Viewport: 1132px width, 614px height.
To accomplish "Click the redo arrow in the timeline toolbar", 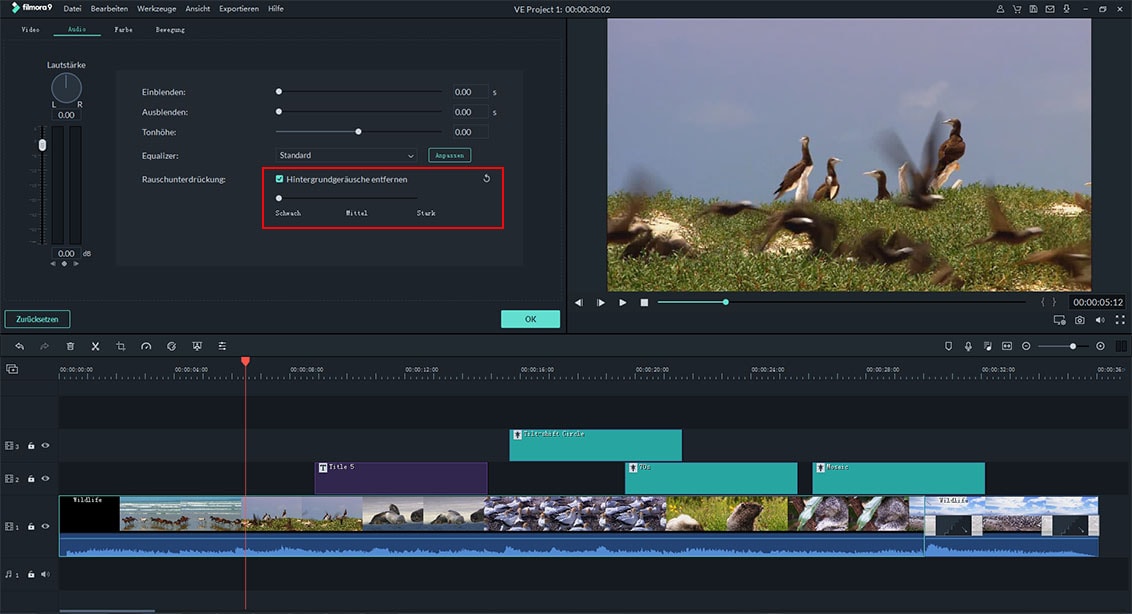I will [45, 346].
